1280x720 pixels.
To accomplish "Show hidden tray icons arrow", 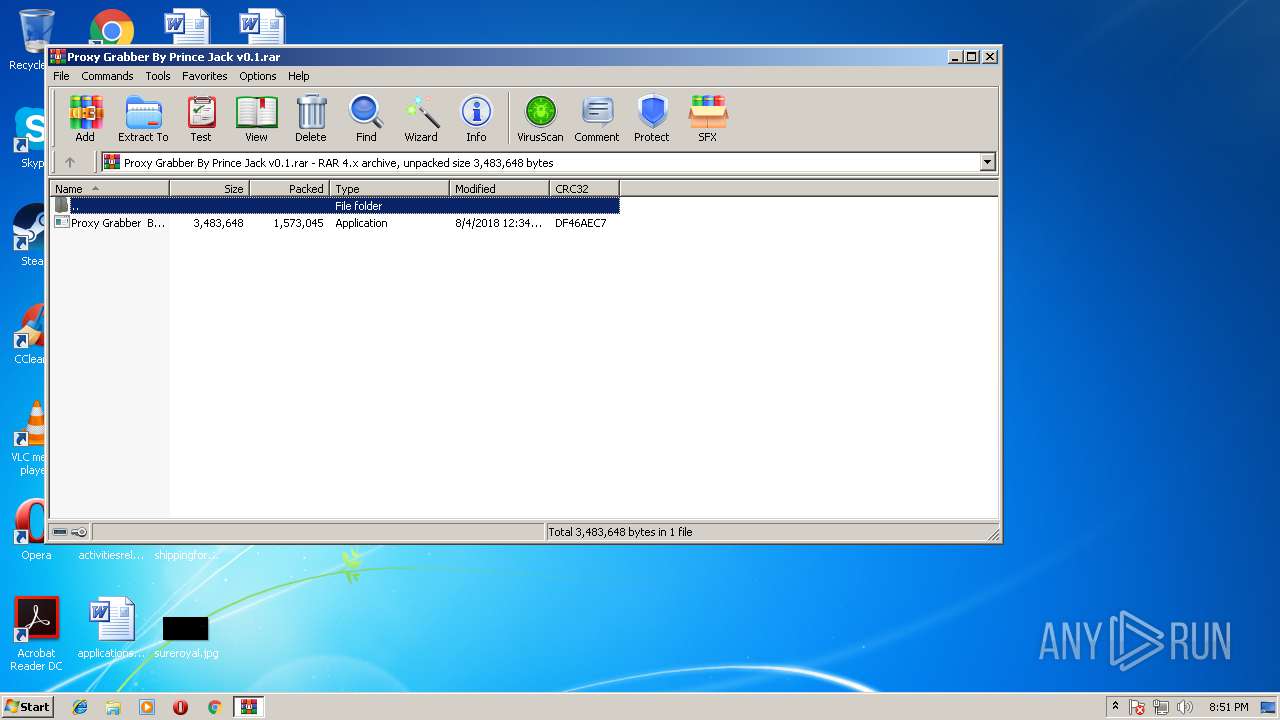I will (1115, 706).
